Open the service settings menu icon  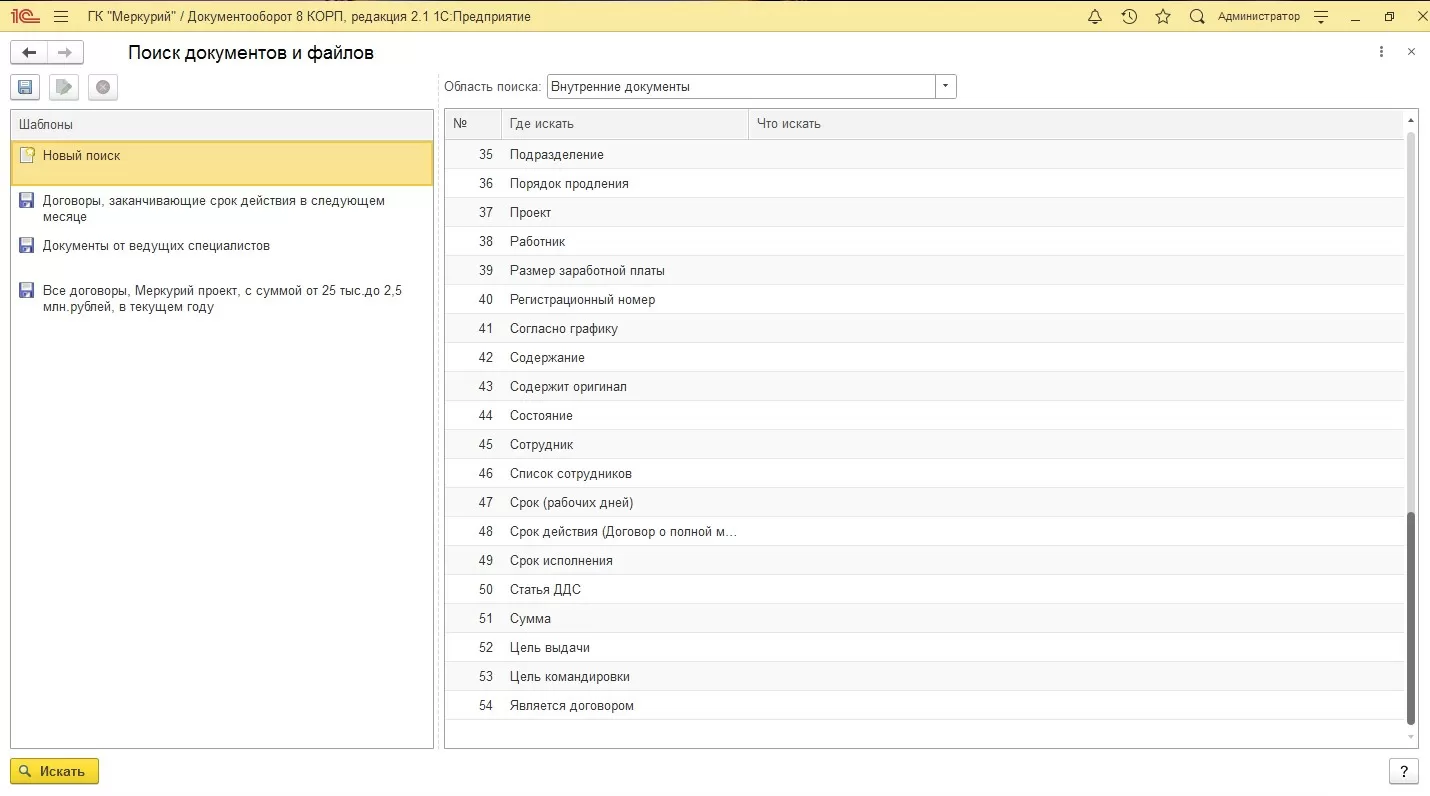tap(1321, 17)
